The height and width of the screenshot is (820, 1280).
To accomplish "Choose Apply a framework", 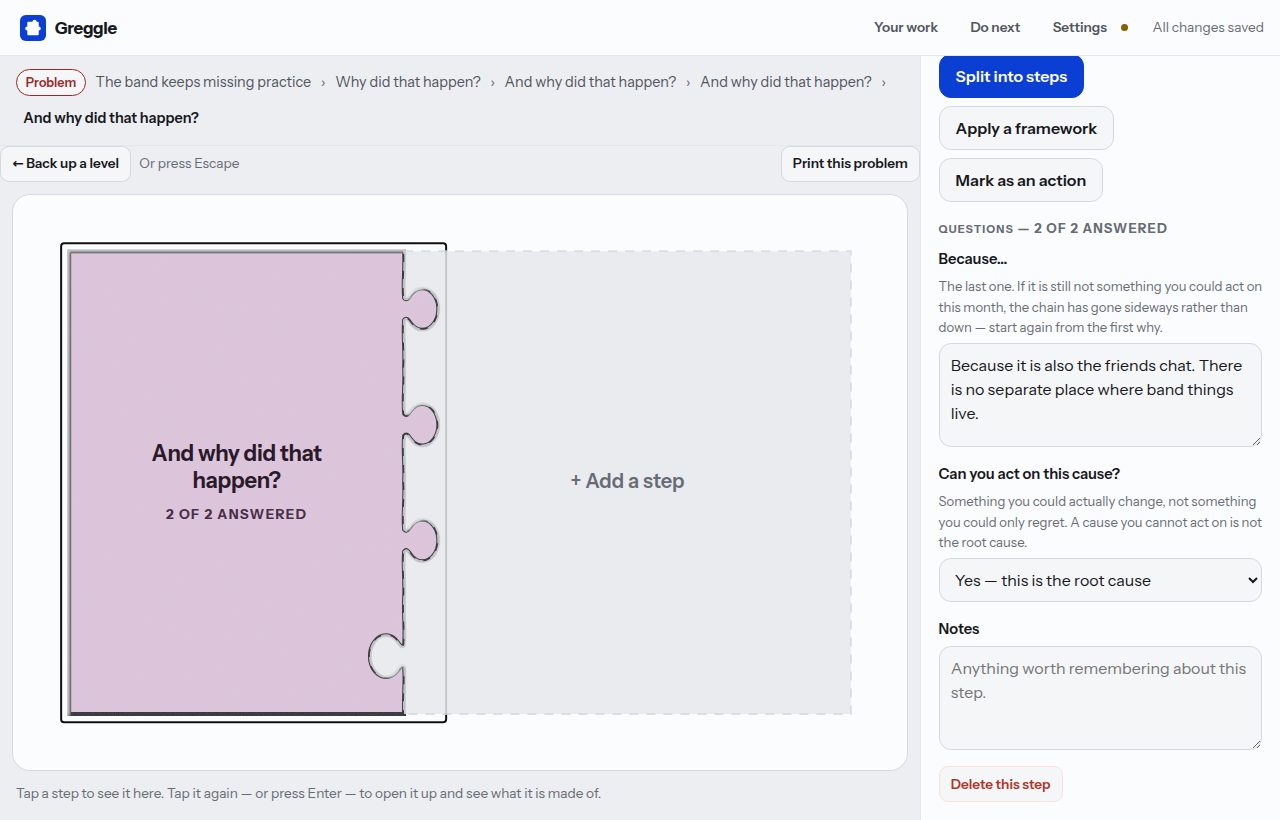I will click(x=1026, y=128).
